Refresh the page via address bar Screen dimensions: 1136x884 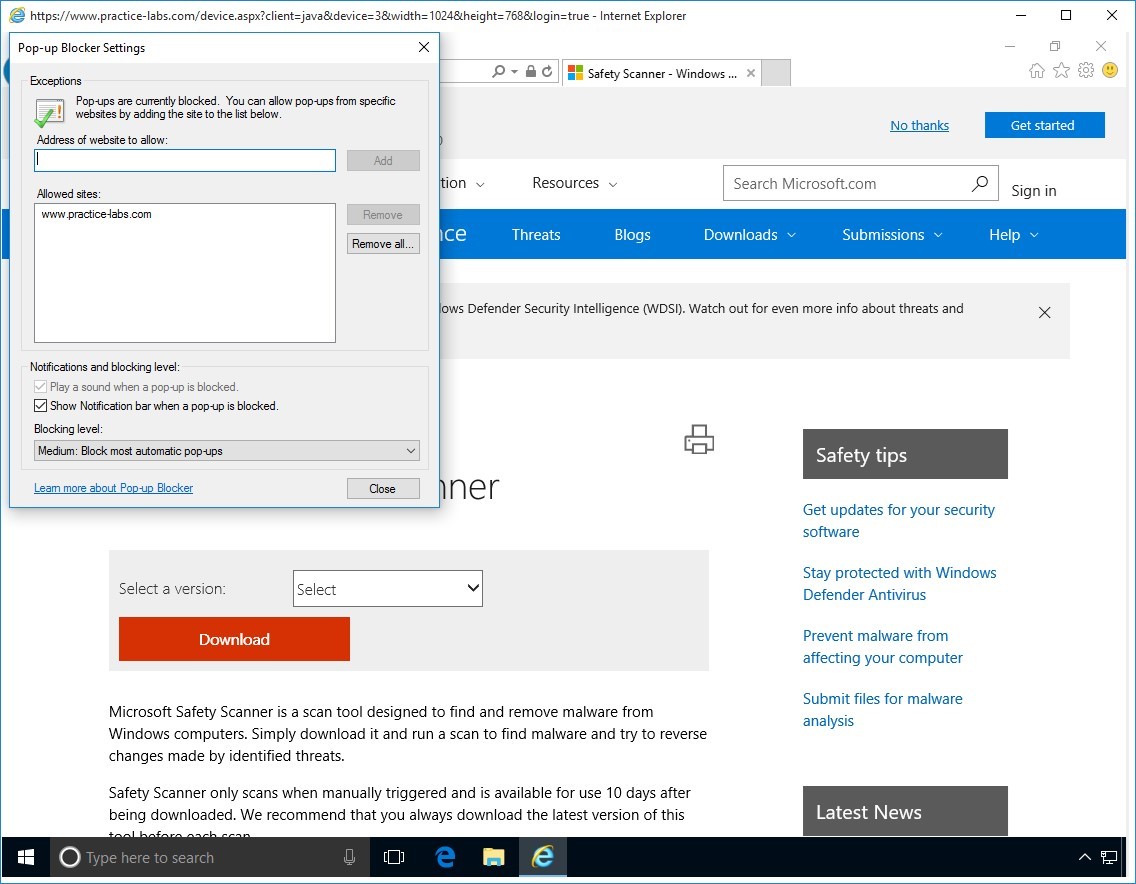[x=547, y=71]
